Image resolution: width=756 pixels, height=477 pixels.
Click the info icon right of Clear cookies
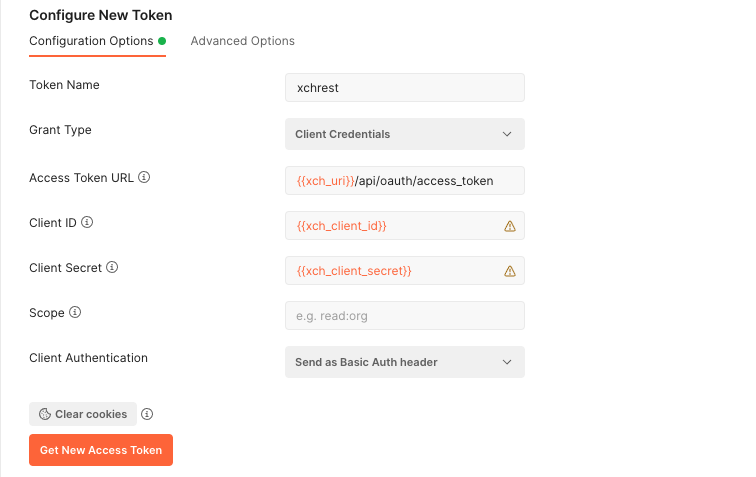[147, 414]
